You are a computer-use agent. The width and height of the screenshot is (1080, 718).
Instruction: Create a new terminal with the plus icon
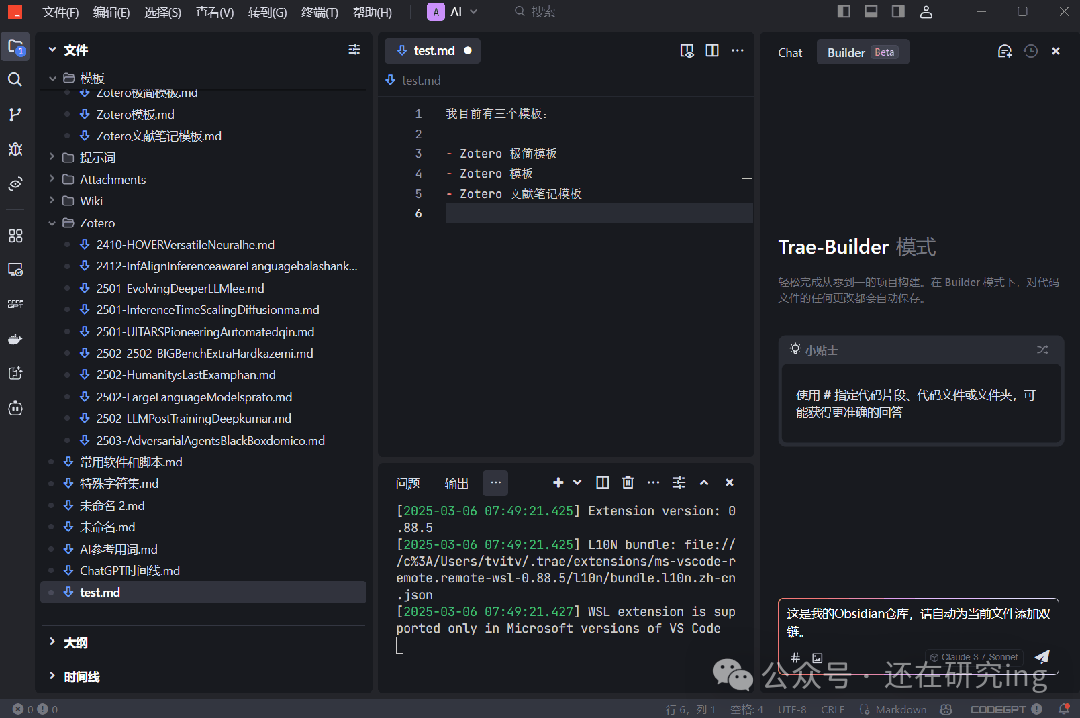pyautogui.click(x=557, y=482)
